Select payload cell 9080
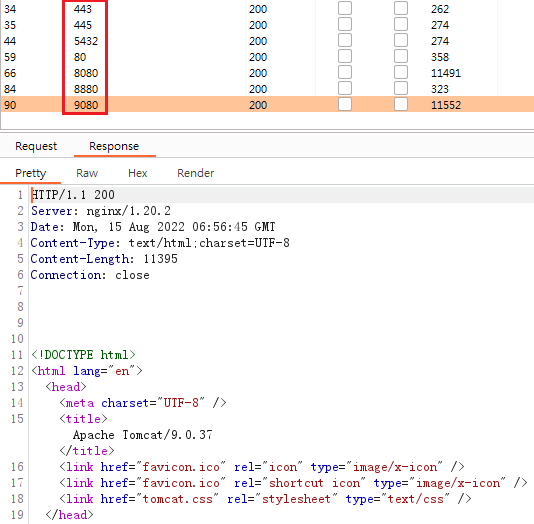The height and width of the screenshot is (524, 534). tap(86, 105)
